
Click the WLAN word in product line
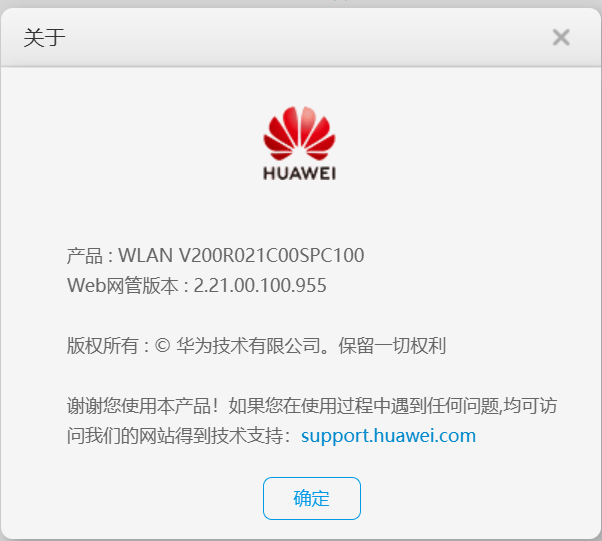tap(145, 255)
